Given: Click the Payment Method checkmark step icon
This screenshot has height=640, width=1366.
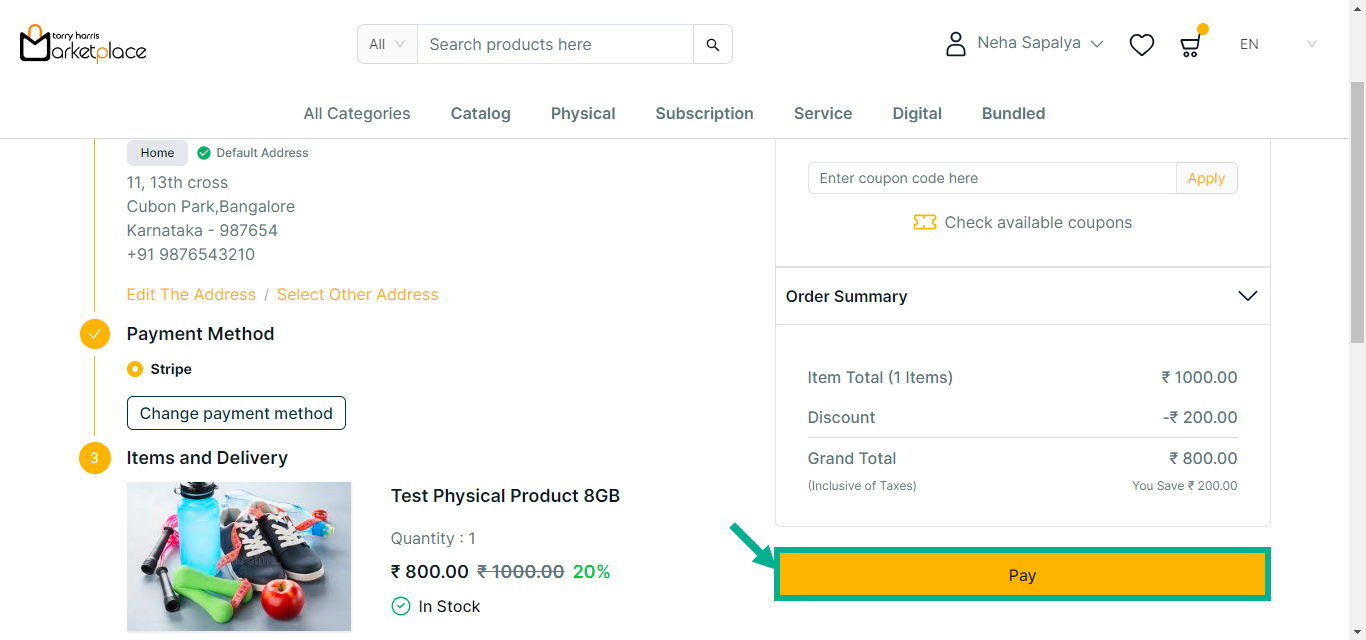Looking at the screenshot, I should coord(95,334).
